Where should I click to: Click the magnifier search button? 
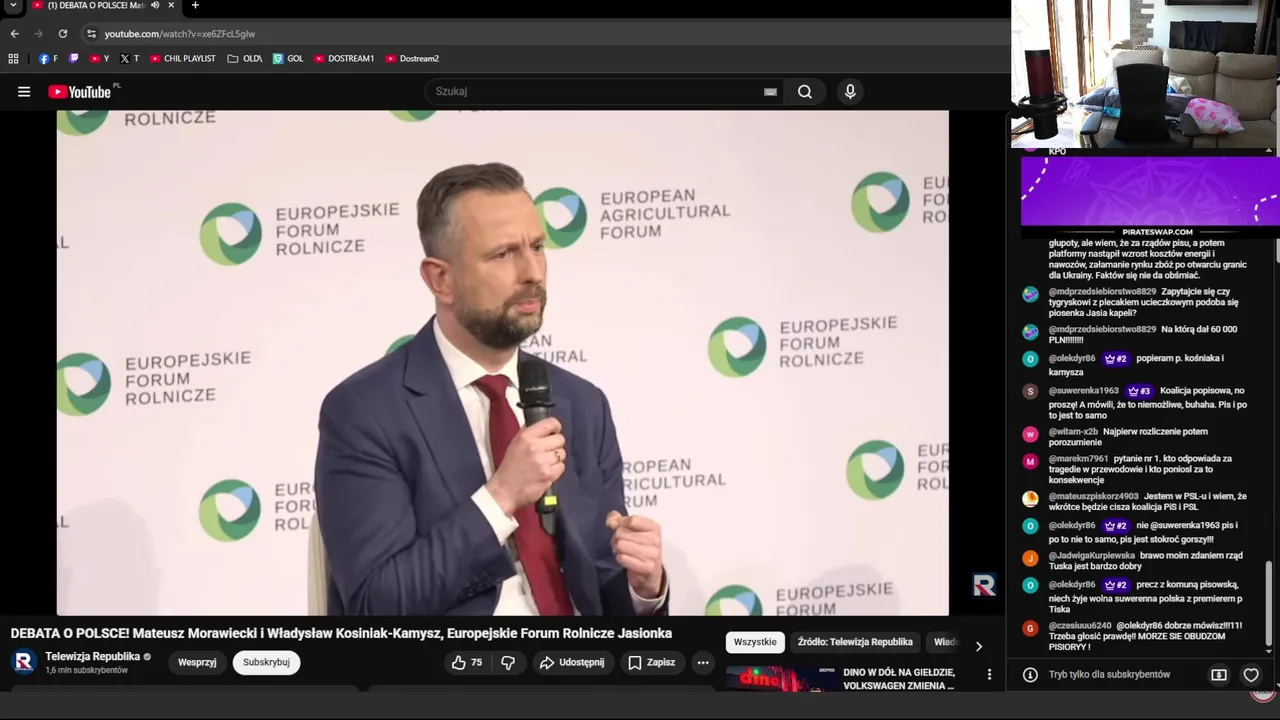click(x=805, y=92)
